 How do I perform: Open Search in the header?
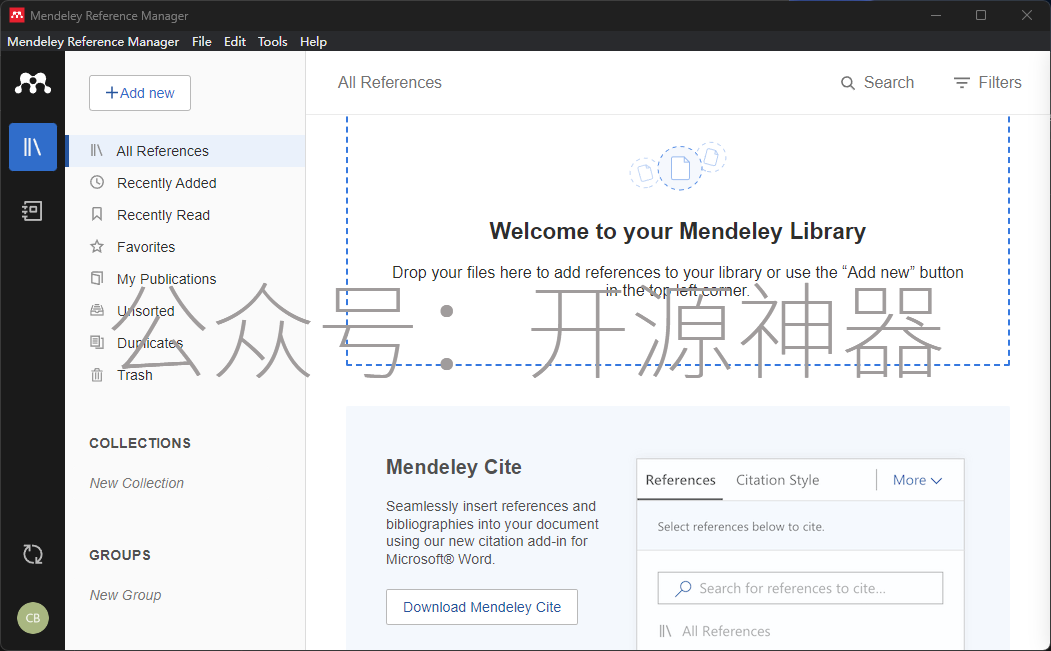pos(877,82)
